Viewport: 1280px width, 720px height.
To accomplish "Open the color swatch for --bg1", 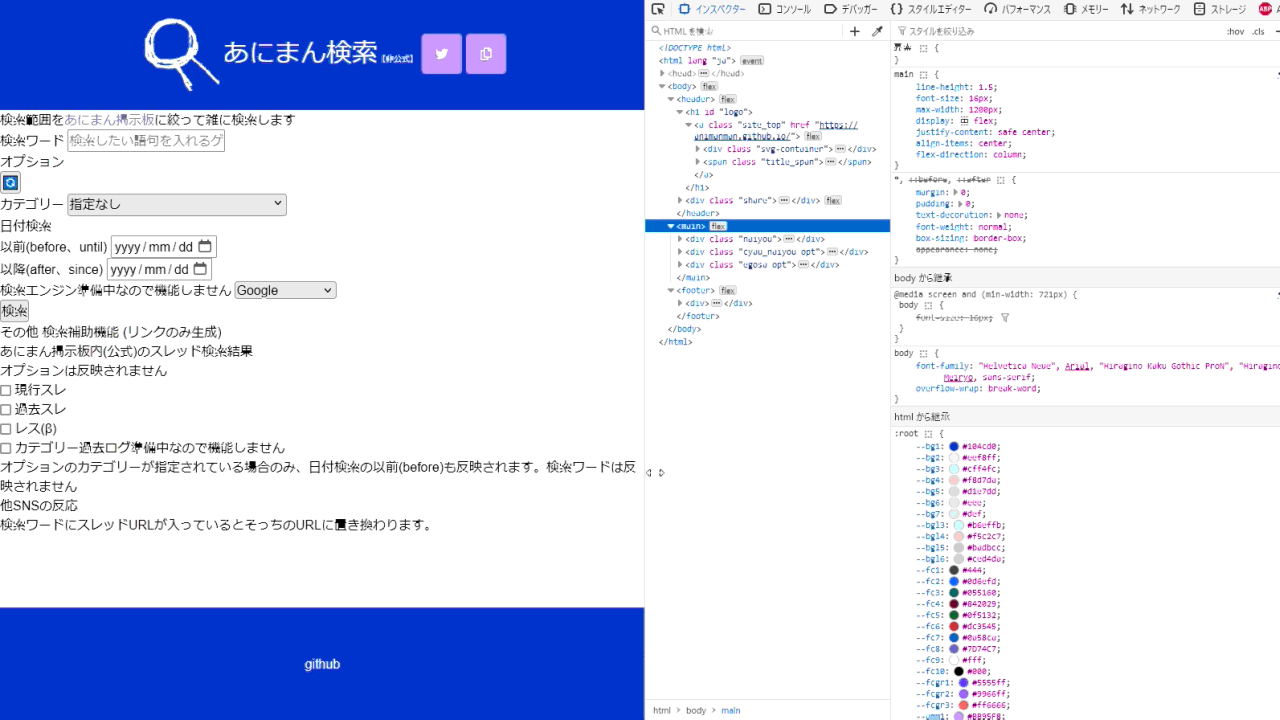I will [954, 446].
